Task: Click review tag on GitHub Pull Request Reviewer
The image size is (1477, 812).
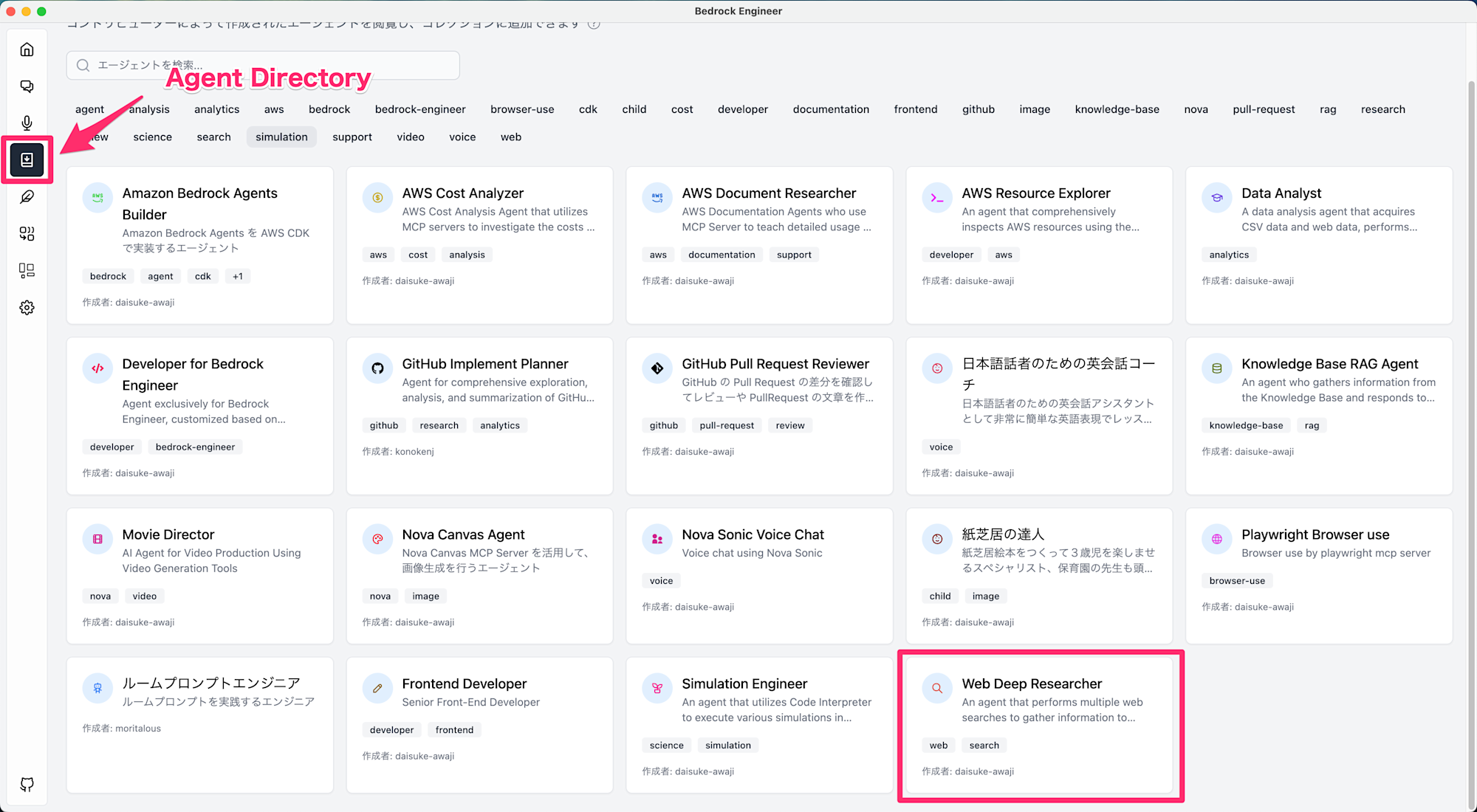Action: click(x=790, y=425)
